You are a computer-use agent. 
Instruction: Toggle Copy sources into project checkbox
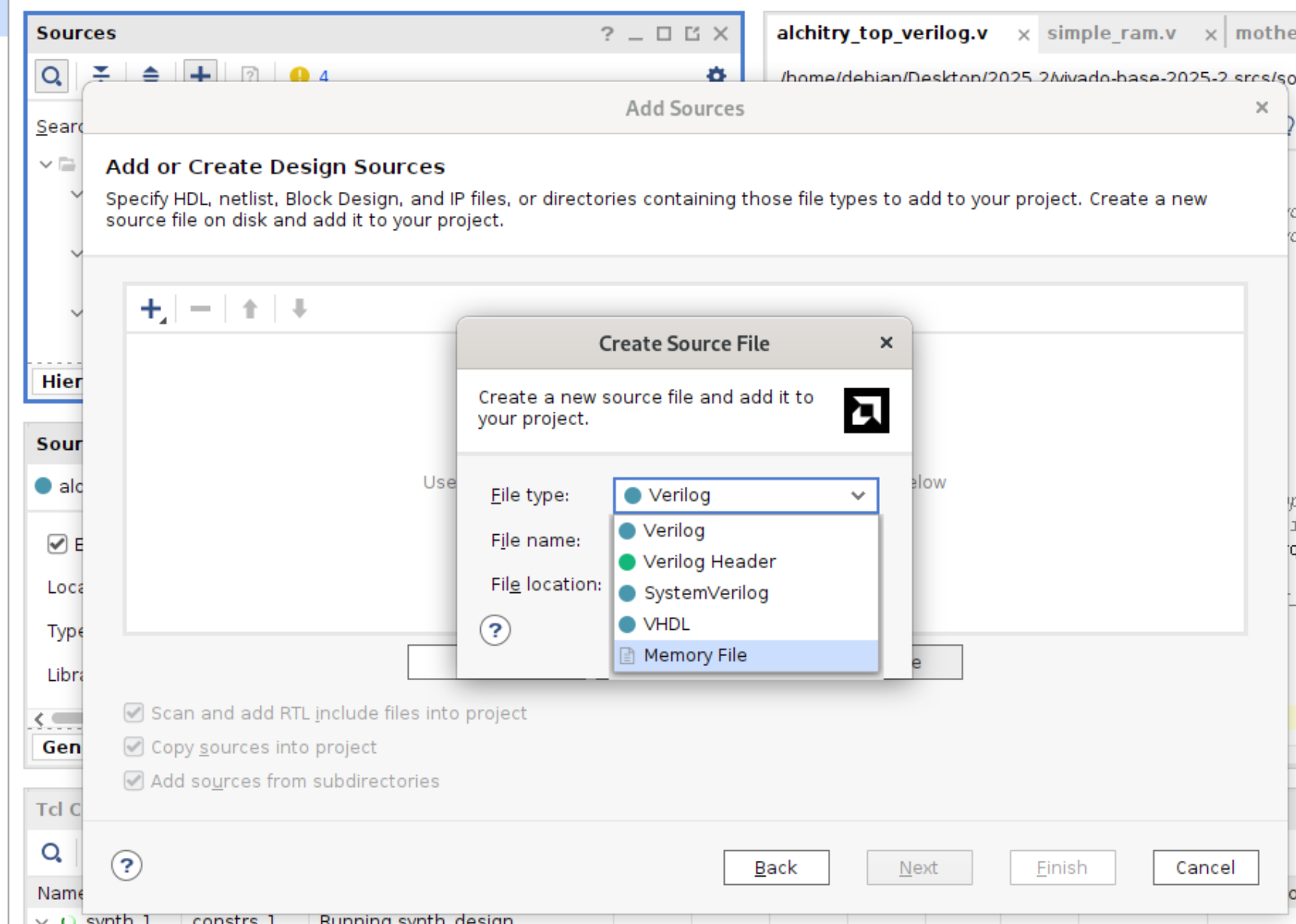134,746
